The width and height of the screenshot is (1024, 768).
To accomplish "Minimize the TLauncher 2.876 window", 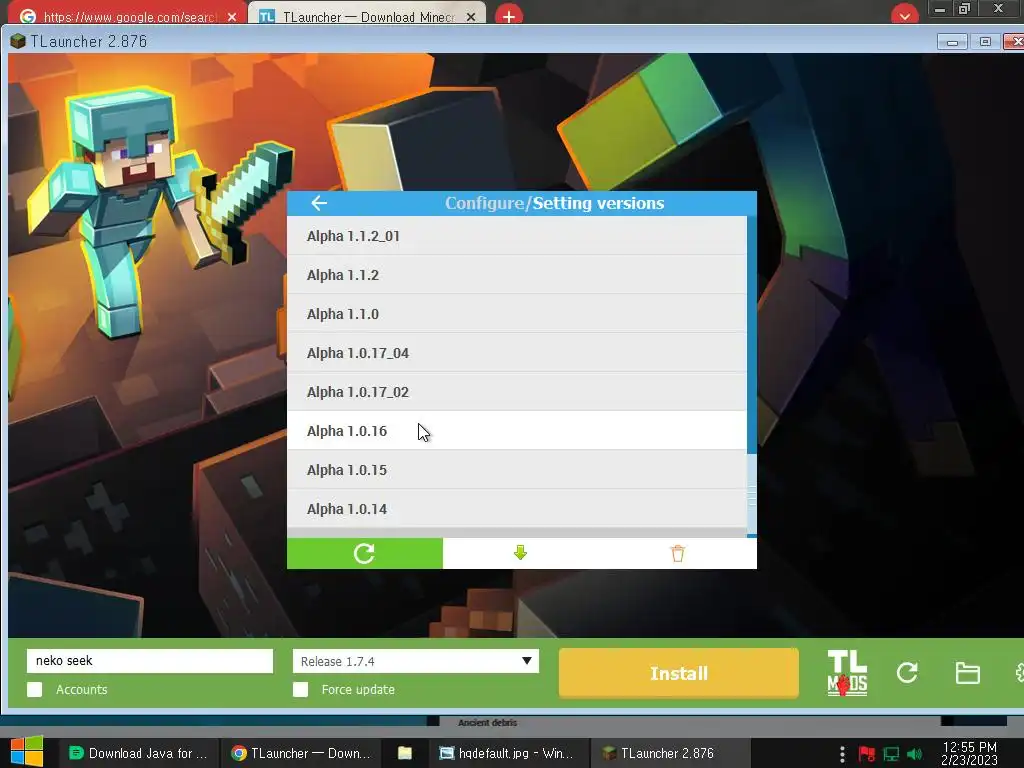I will coord(952,42).
